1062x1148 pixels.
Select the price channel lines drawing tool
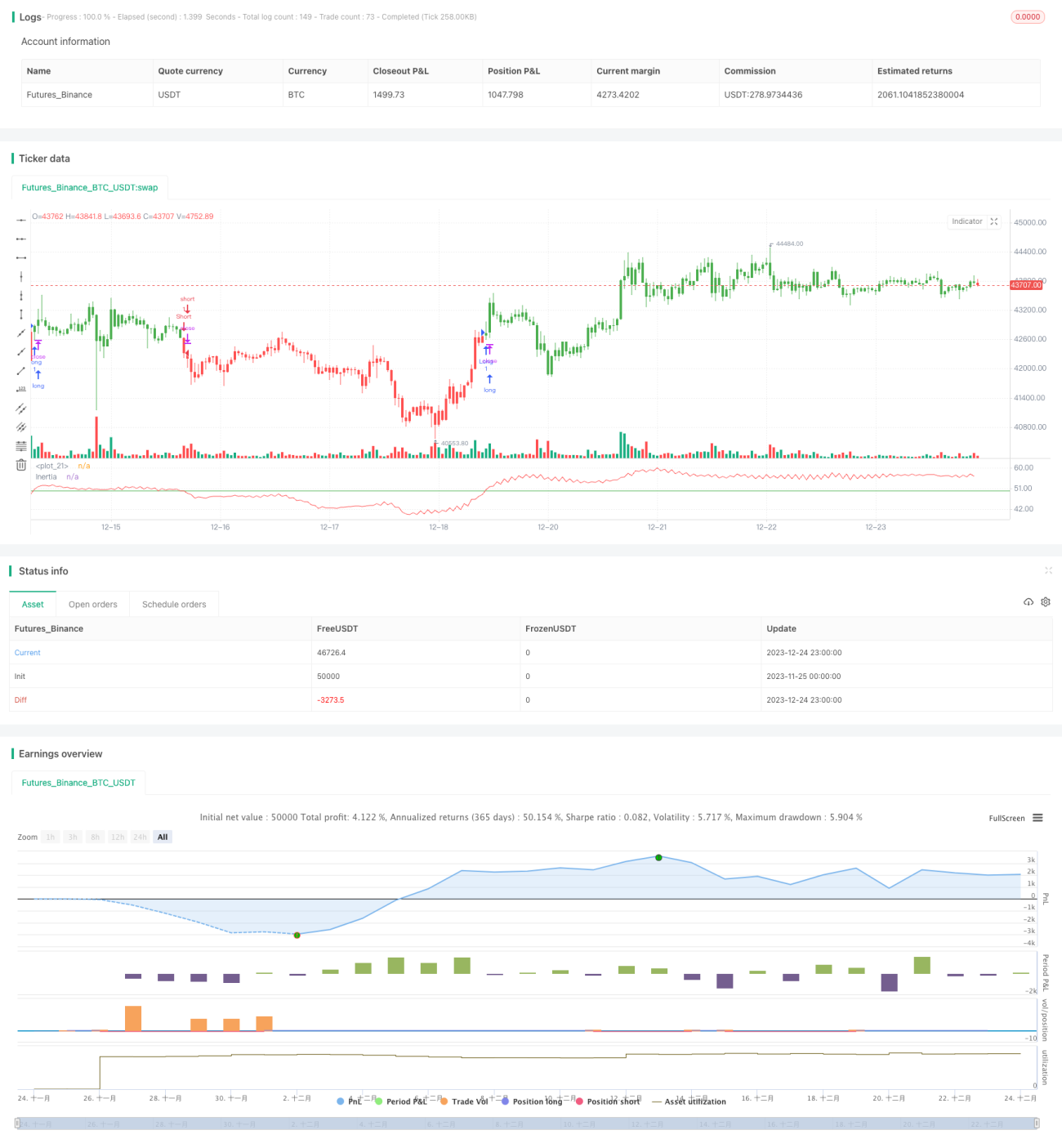pyautogui.click(x=21, y=427)
